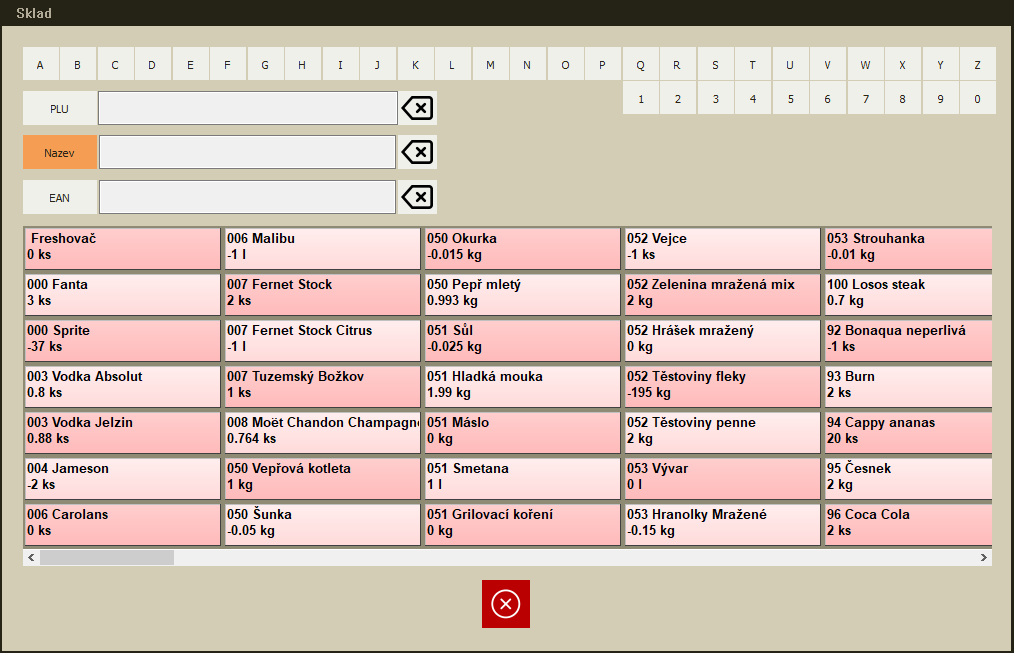
Task: Tap the number 0 key
Action: pos(977,99)
